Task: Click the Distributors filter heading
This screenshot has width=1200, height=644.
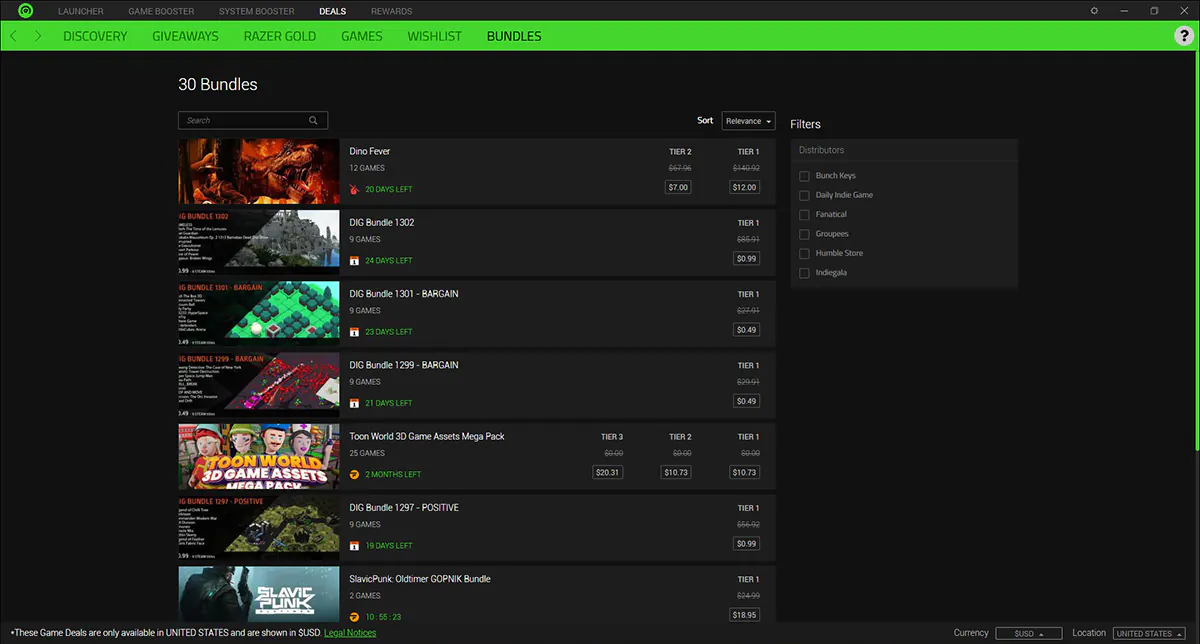Action: (x=821, y=150)
